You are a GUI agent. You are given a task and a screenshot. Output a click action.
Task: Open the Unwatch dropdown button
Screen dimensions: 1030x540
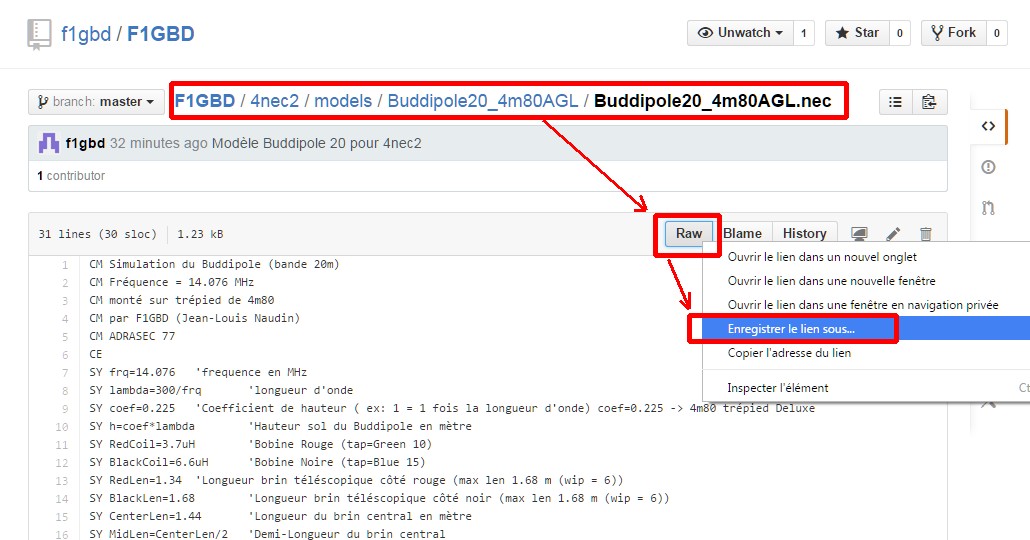coord(740,33)
